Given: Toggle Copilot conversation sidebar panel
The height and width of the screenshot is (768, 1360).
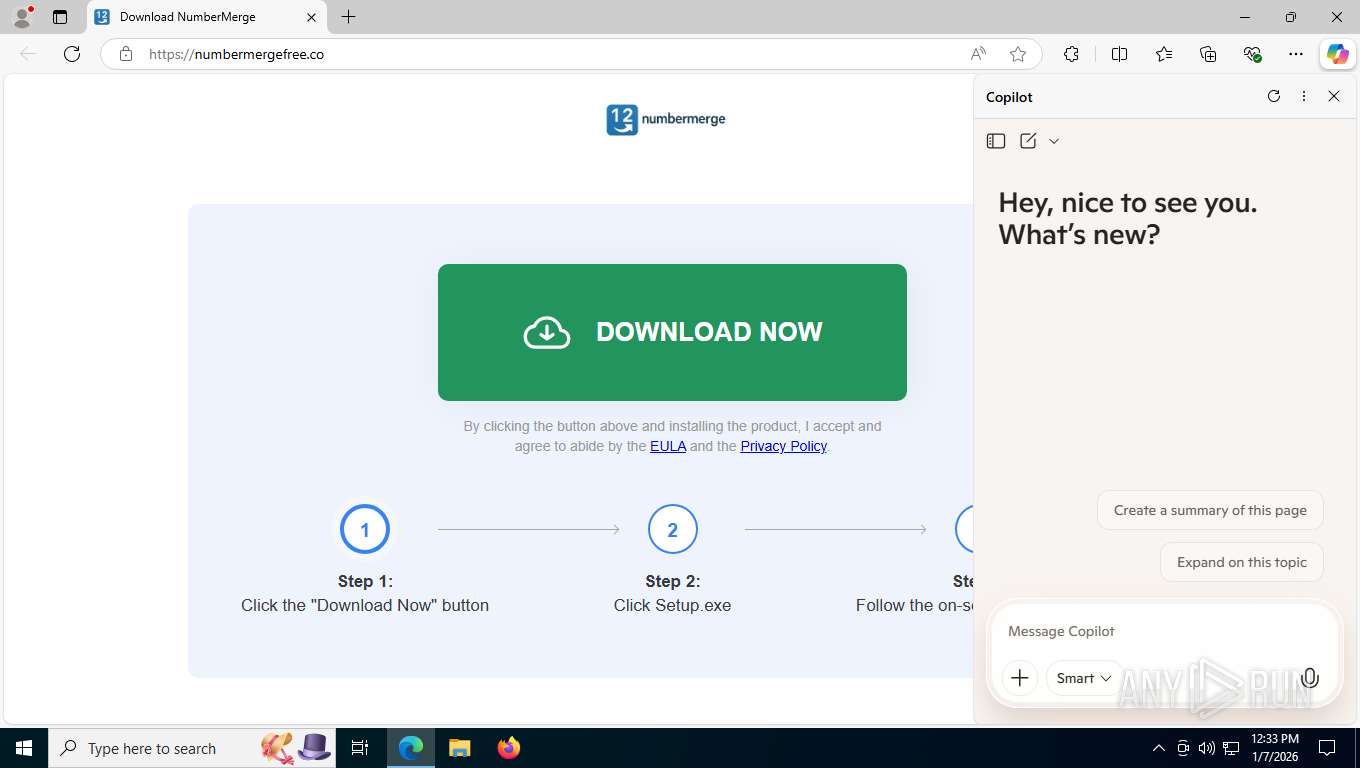Looking at the screenshot, I should click(x=995, y=141).
